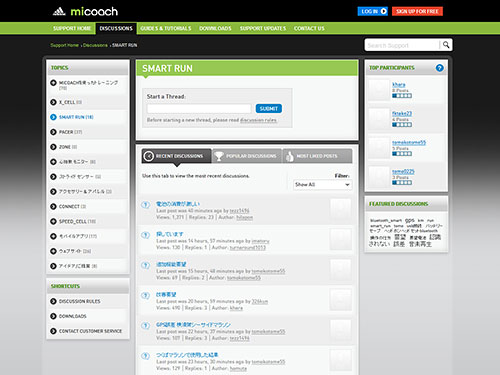Screen dimensions: 500x375
Task: Click Discussions breadcrumb link
Action: [95, 45]
